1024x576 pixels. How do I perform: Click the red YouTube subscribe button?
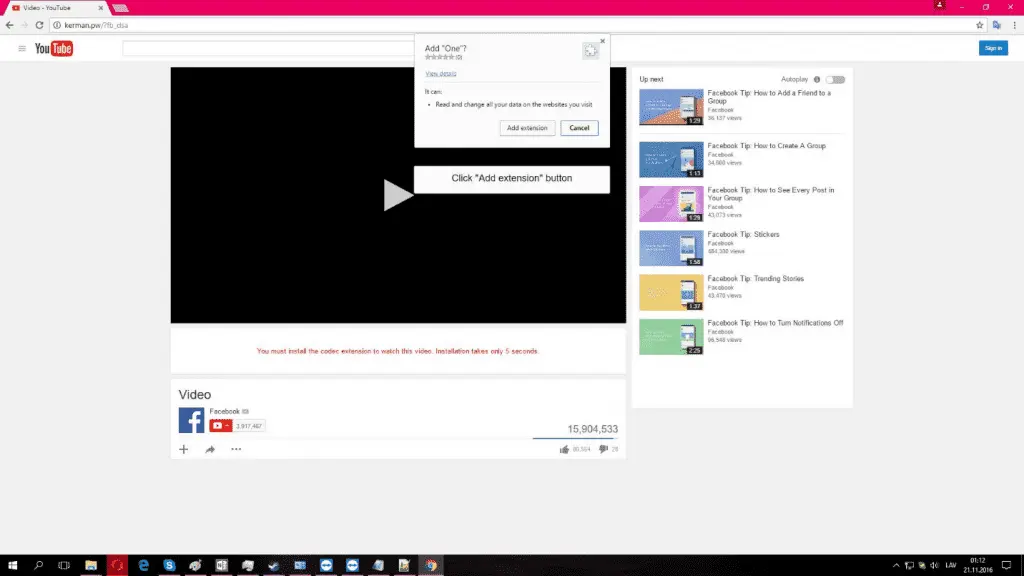coord(220,426)
